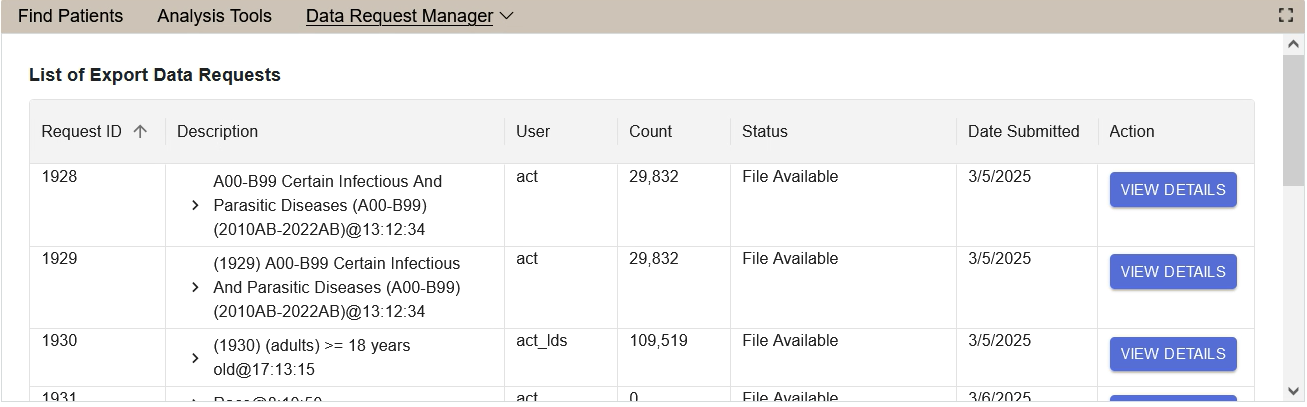Image resolution: width=1307 pixels, height=407 pixels.
Task: Sort by the Count column header
Action: click(x=650, y=131)
